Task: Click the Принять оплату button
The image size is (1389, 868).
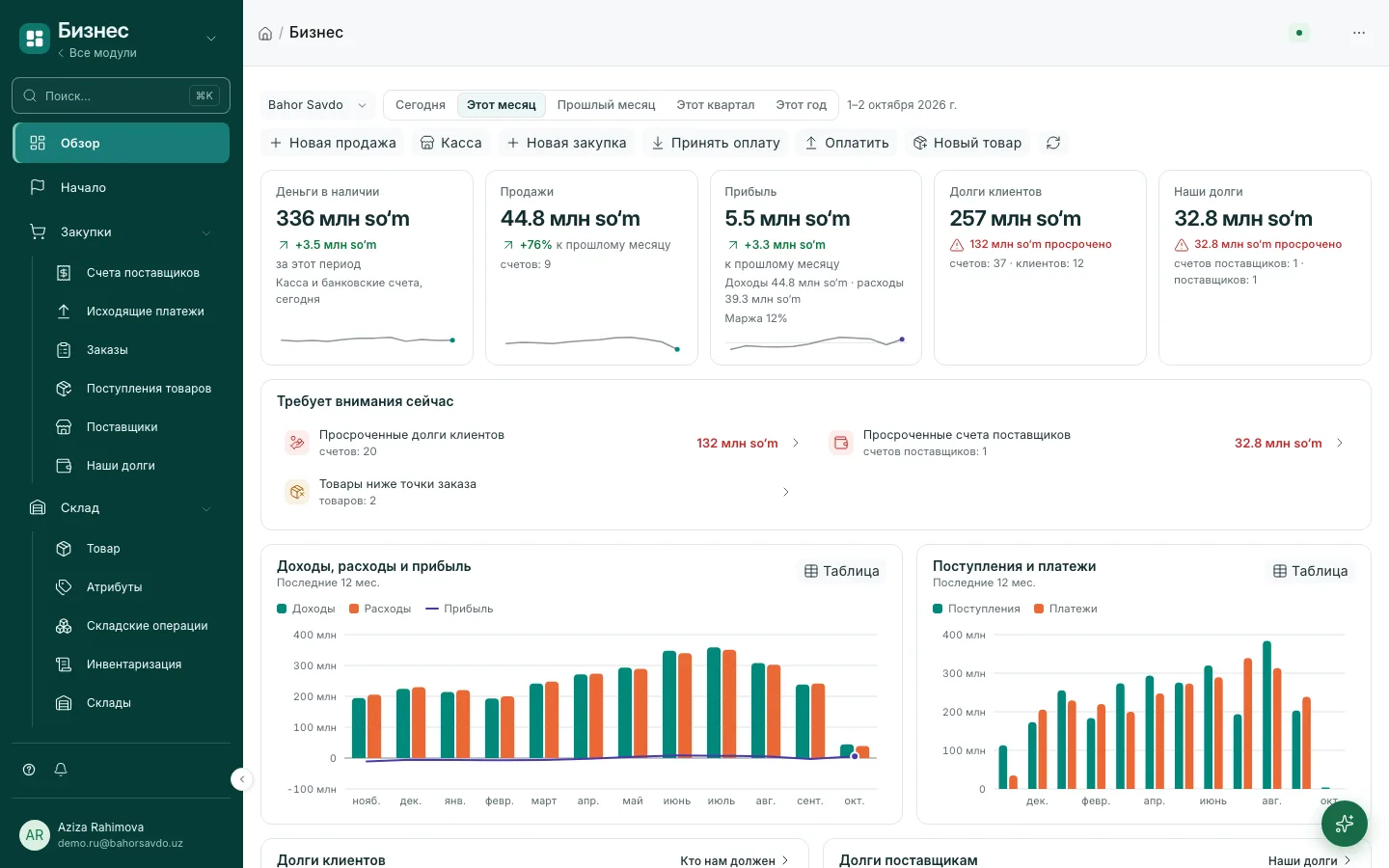Action: 716,143
